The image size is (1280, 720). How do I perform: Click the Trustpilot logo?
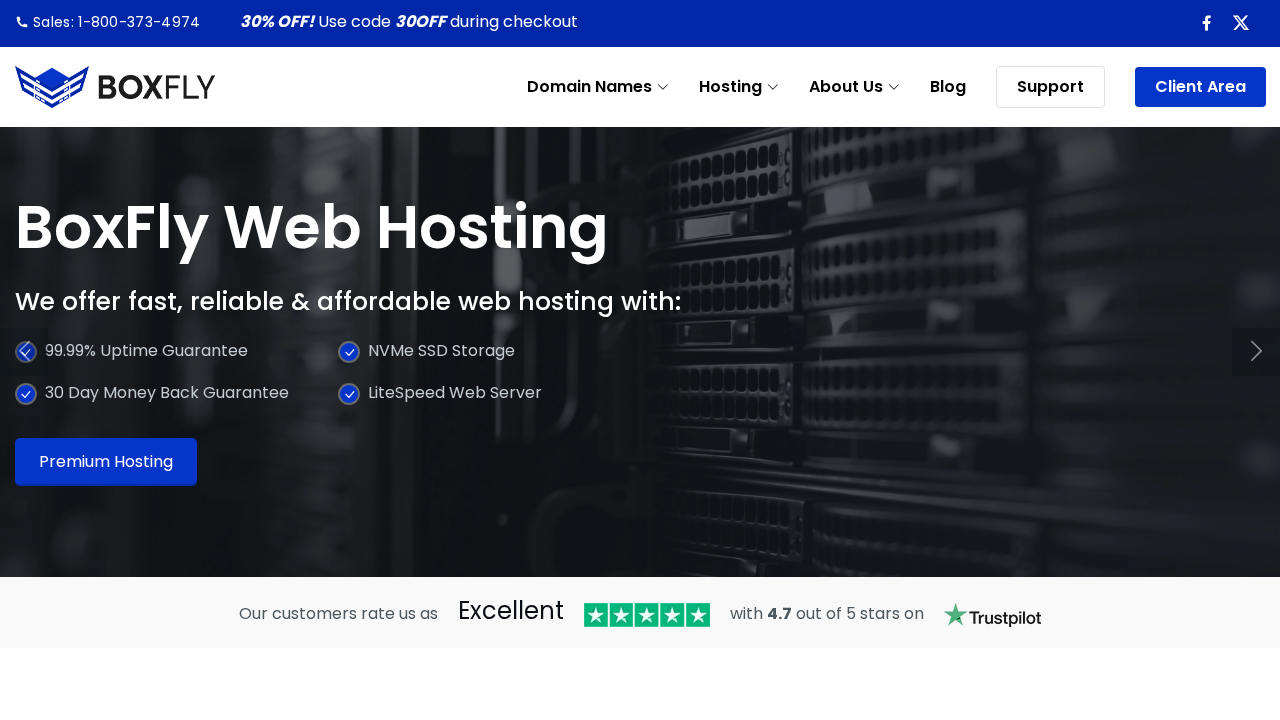[x=992, y=615]
